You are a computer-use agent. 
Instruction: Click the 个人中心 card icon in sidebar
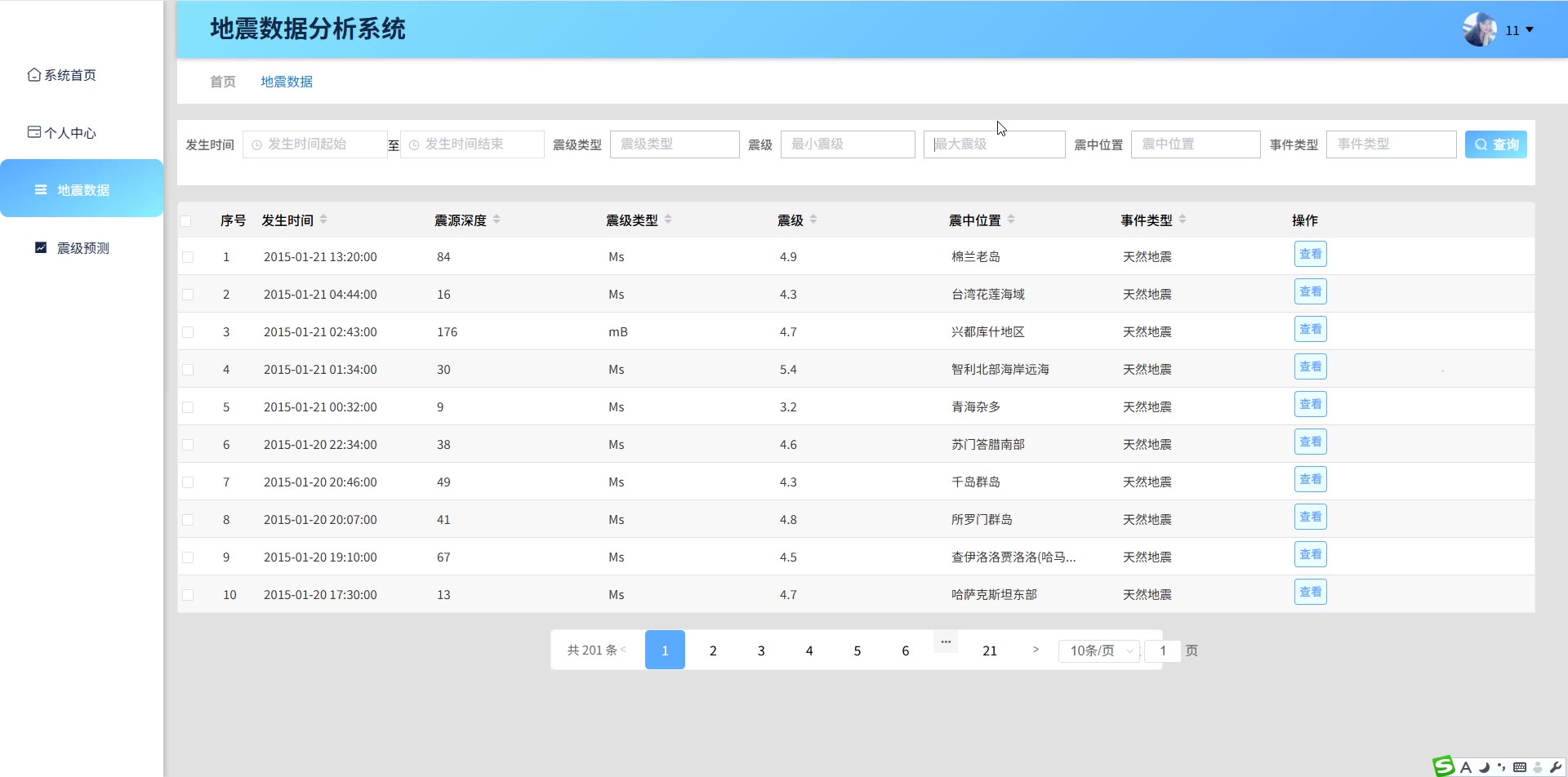[33, 131]
